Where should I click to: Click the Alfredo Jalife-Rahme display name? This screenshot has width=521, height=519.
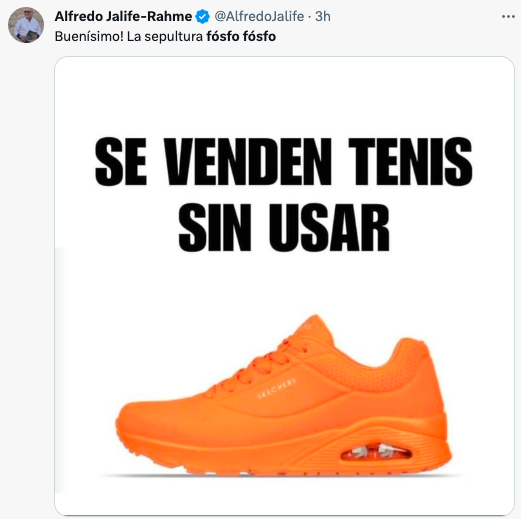(x=123, y=16)
